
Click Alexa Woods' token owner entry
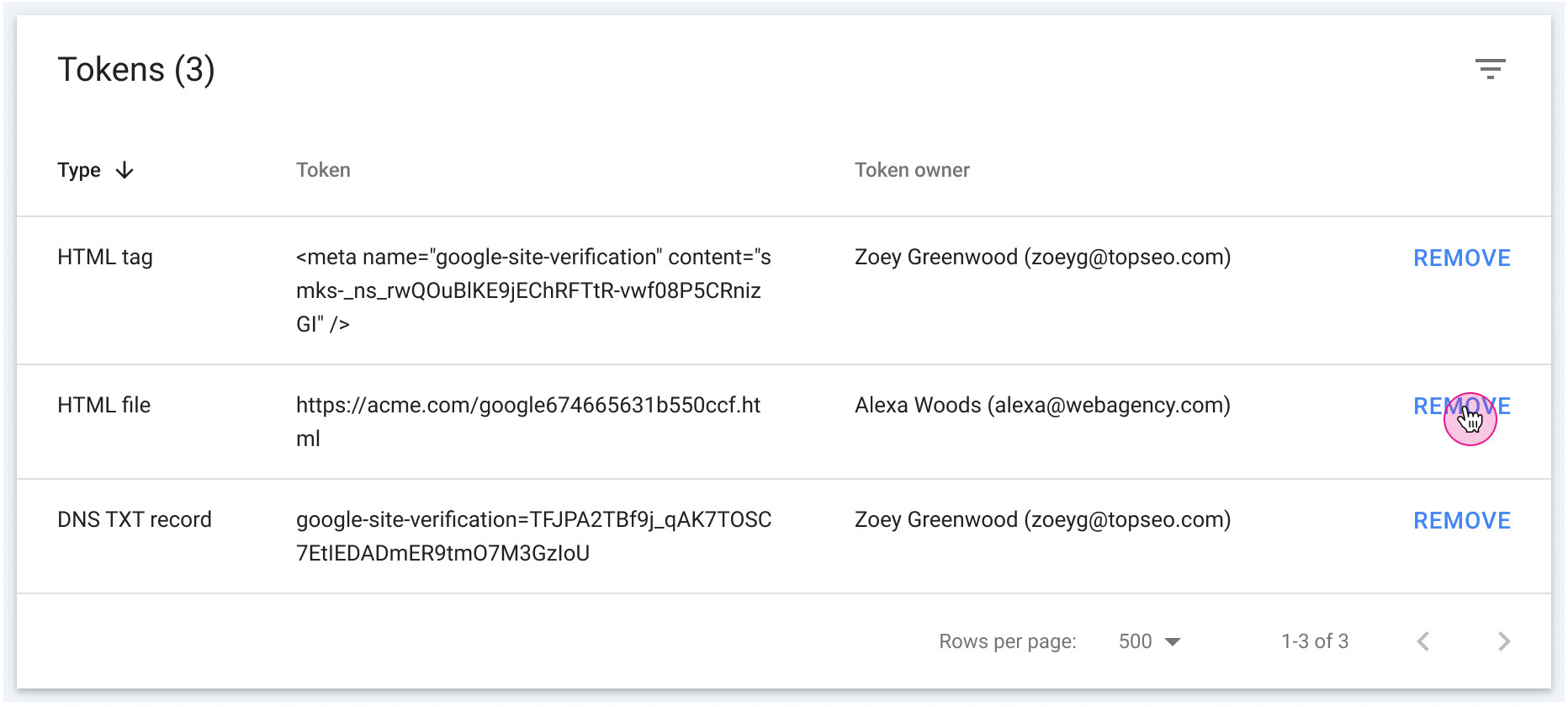click(1043, 407)
